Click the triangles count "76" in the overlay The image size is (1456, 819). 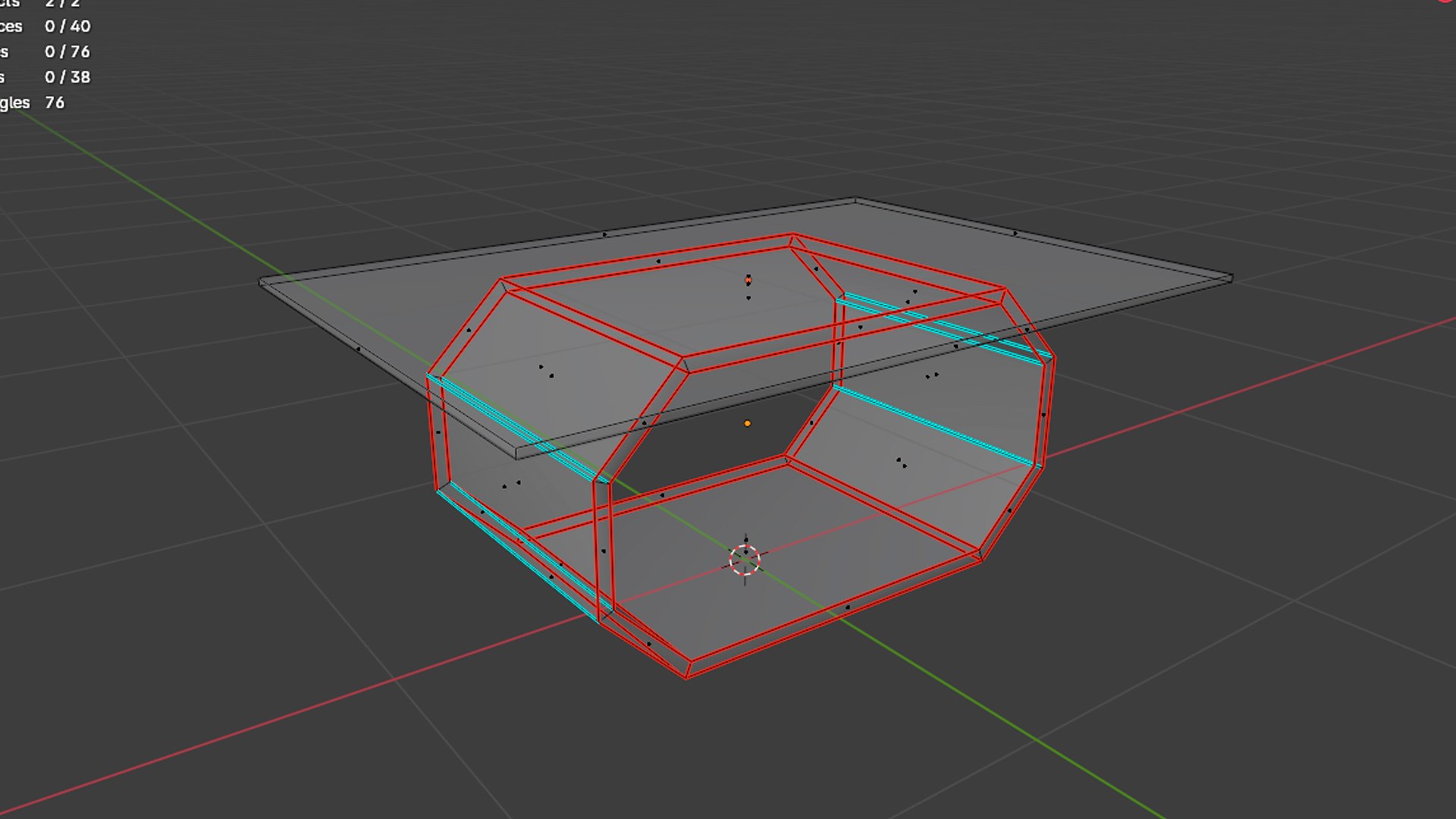point(55,102)
